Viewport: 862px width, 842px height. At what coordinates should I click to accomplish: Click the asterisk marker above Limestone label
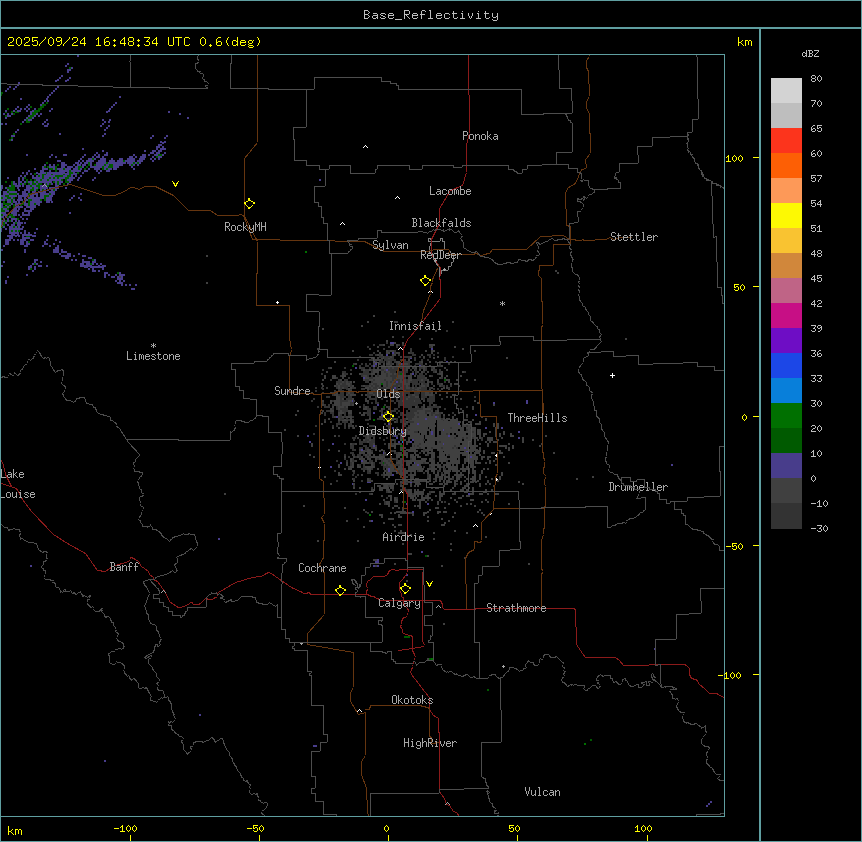pos(153,345)
